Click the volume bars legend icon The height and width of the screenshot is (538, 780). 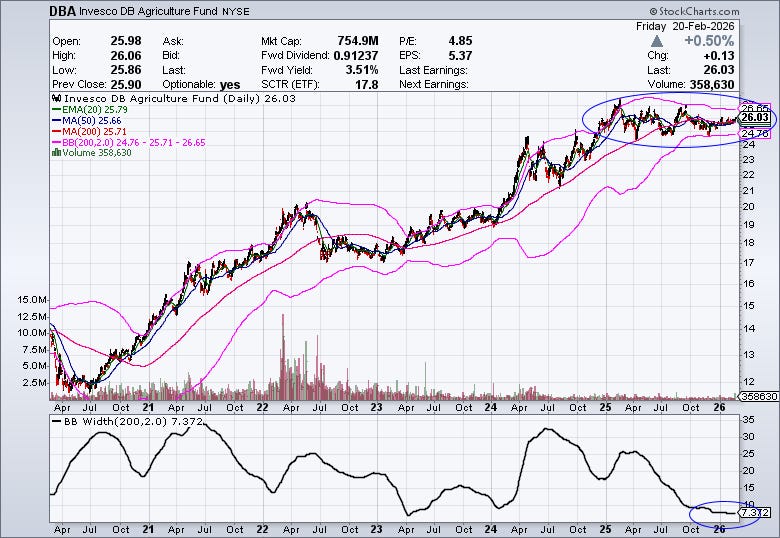57,153
